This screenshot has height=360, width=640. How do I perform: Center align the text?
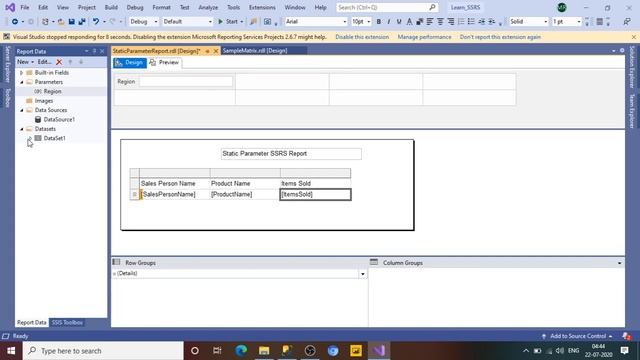pos(440,22)
